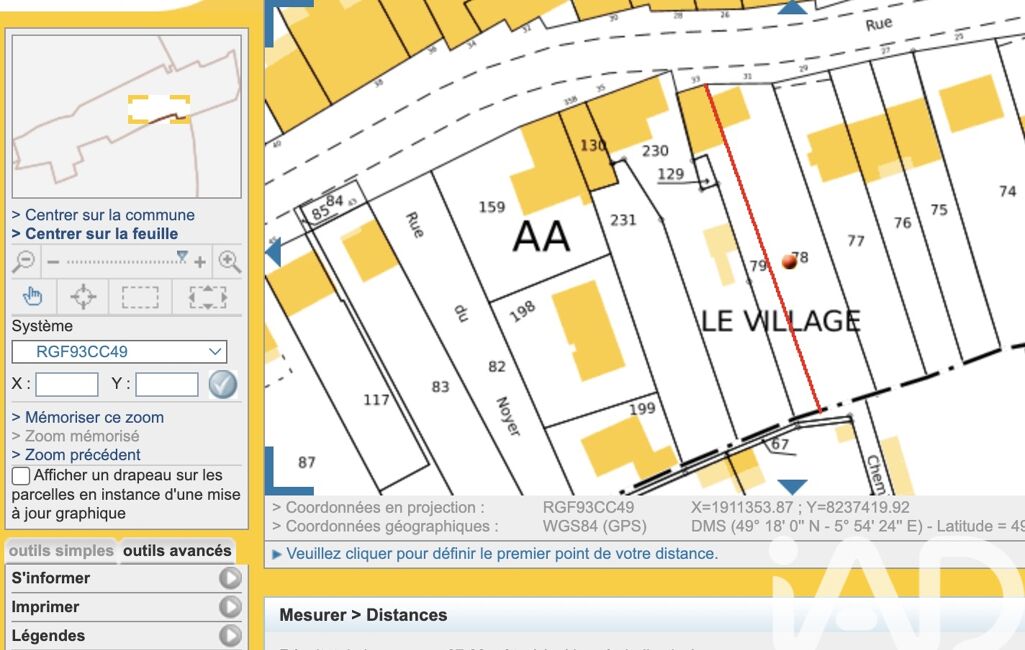Expand the Imprimer section
Viewport: 1025px width, 650px height.
[230, 607]
